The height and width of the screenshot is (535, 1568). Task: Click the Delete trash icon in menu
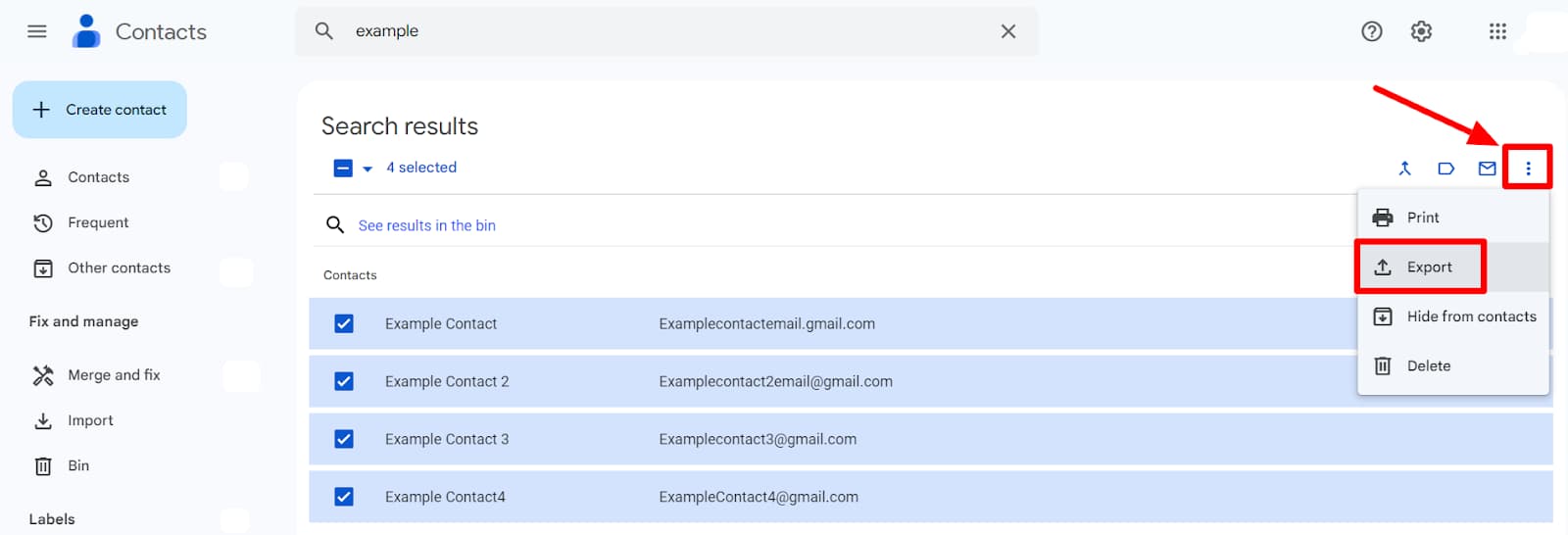pyautogui.click(x=1383, y=365)
